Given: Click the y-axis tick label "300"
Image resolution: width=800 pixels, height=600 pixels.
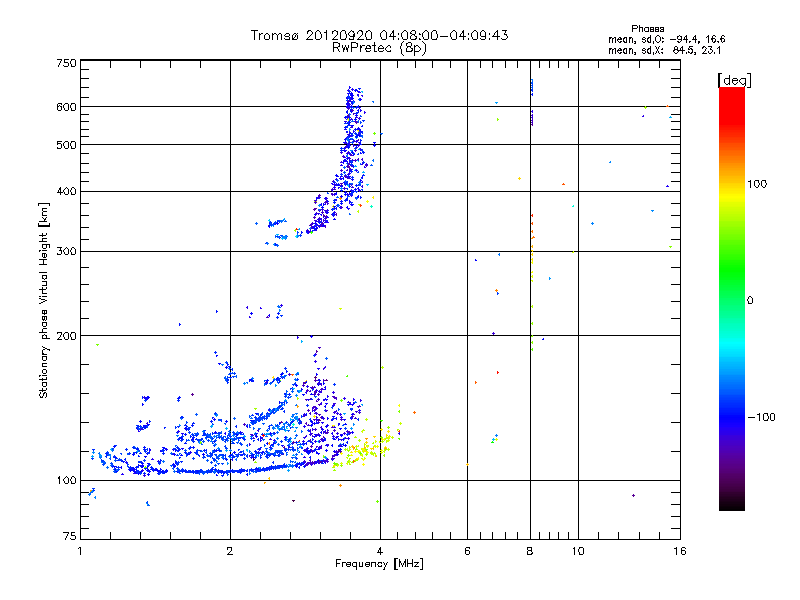Looking at the screenshot, I should (x=66, y=251).
